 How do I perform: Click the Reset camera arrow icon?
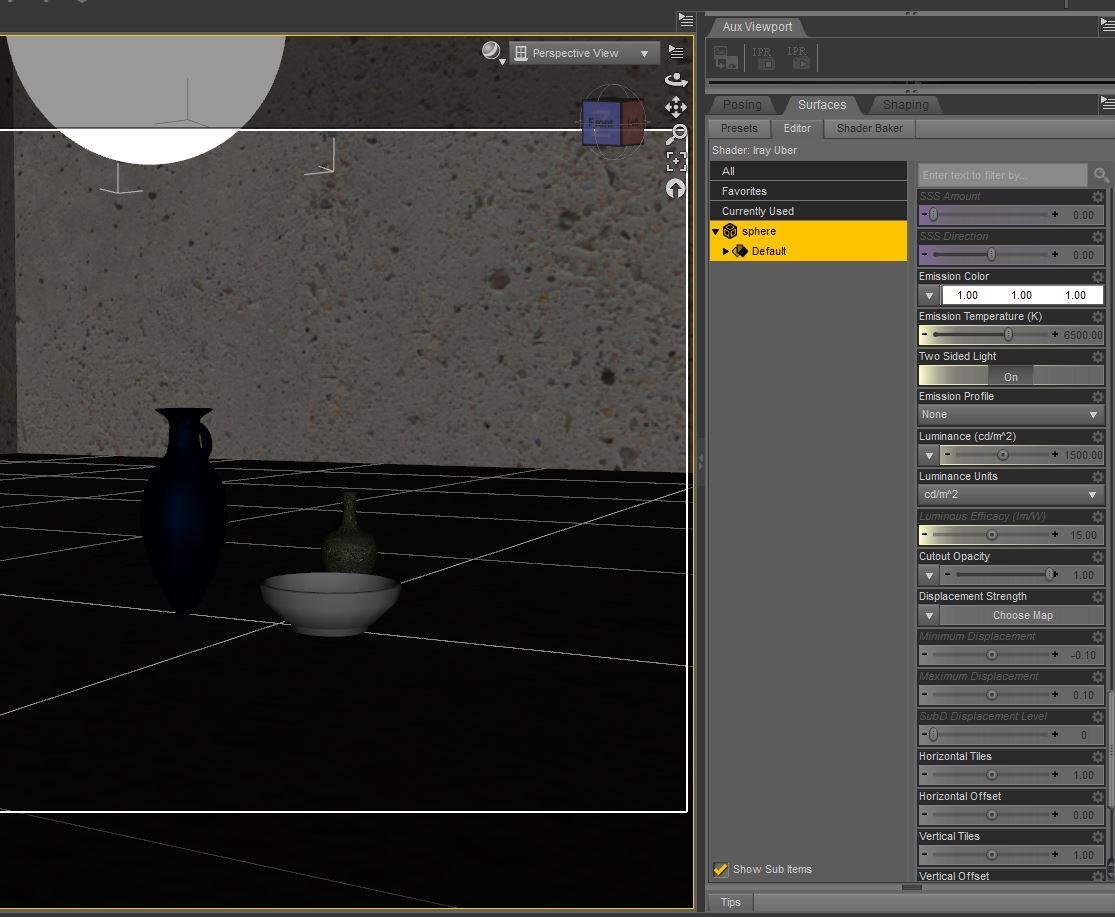click(x=676, y=188)
